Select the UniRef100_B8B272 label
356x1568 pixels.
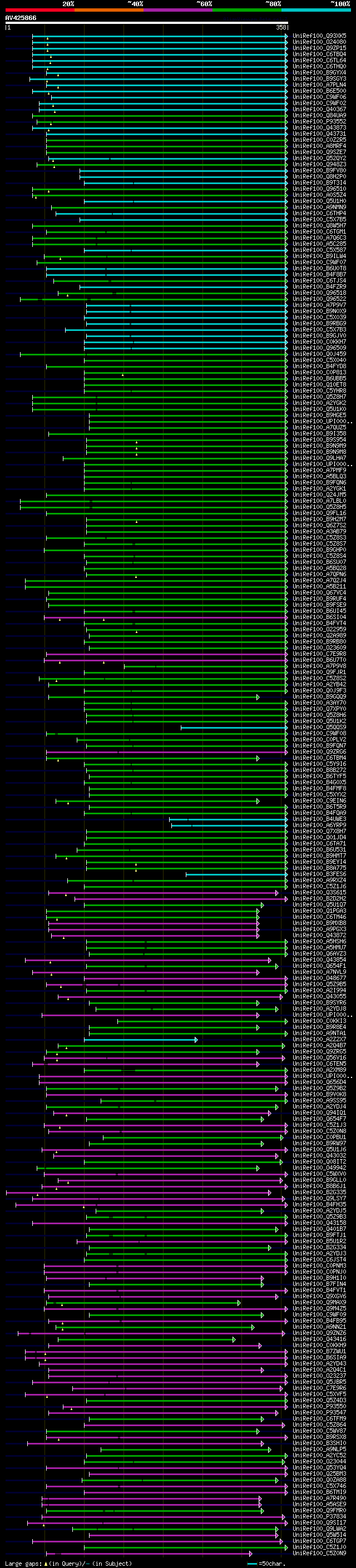click(319, 770)
